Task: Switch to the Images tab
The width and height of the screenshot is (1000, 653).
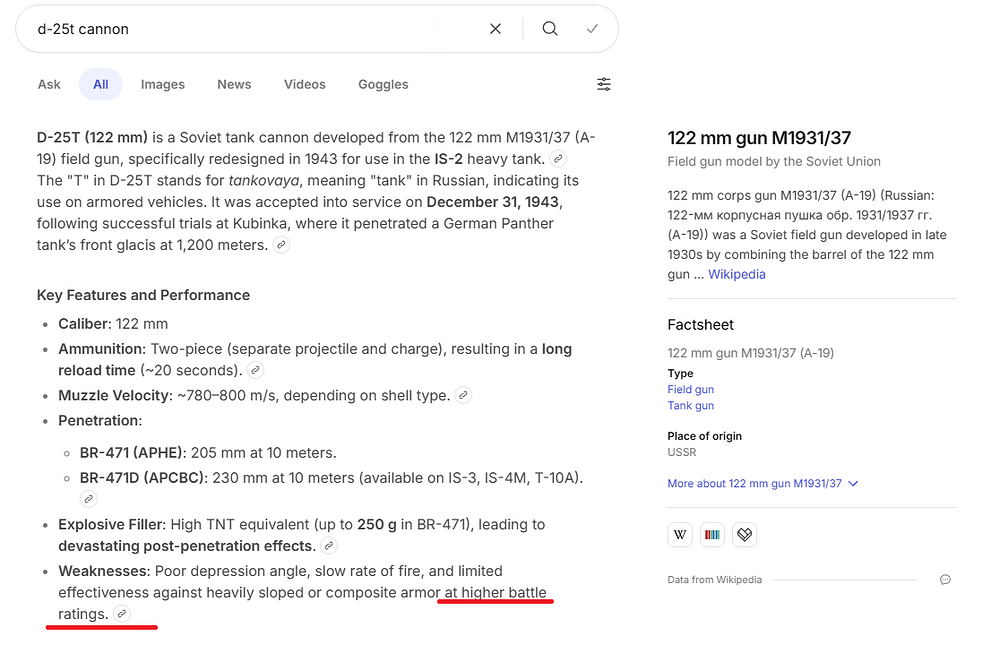Action: [162, 84]
